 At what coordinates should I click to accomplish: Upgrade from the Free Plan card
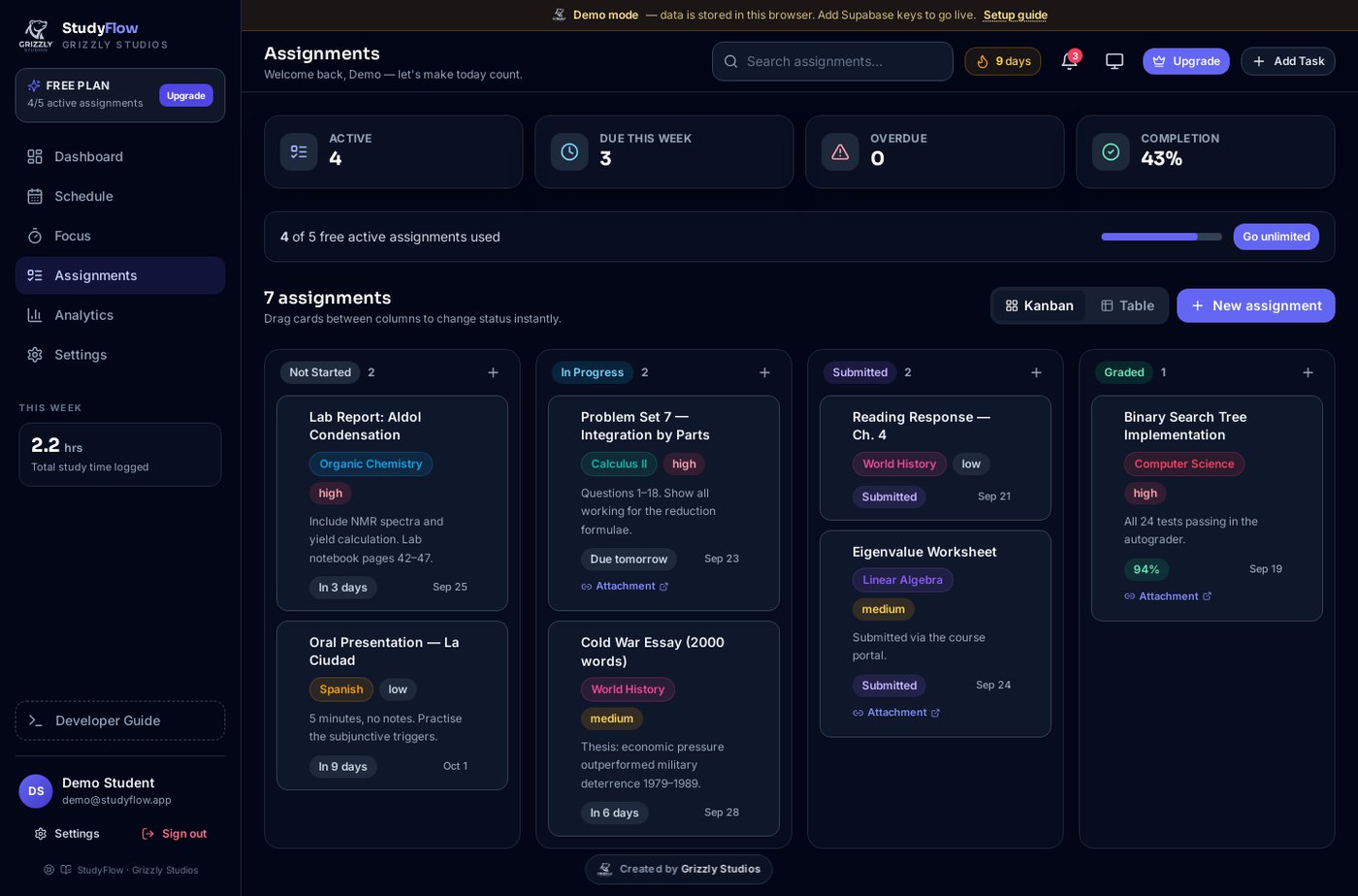[186, 95]
